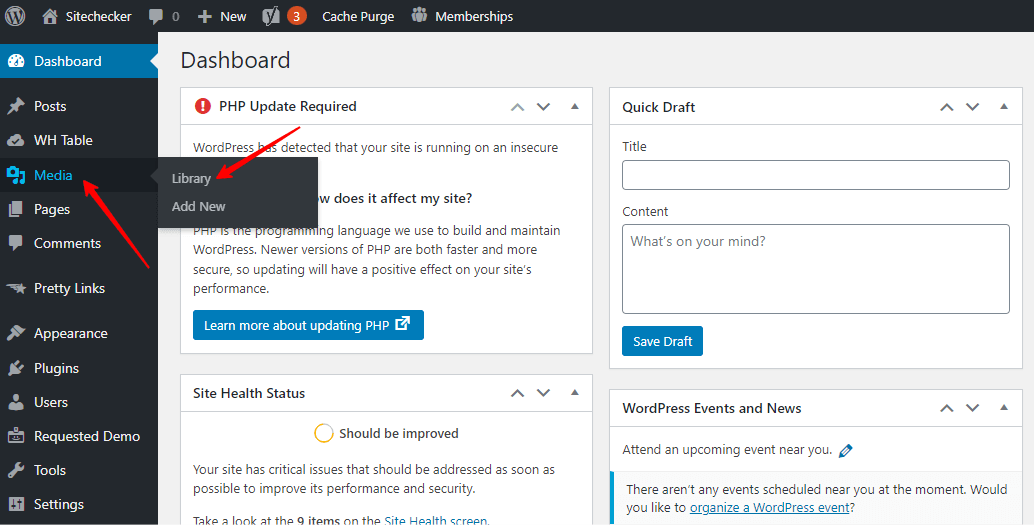Screen dimensions: 1035x525
Task: Move PHP Update Required panel up
Action: tap(518, 107)
